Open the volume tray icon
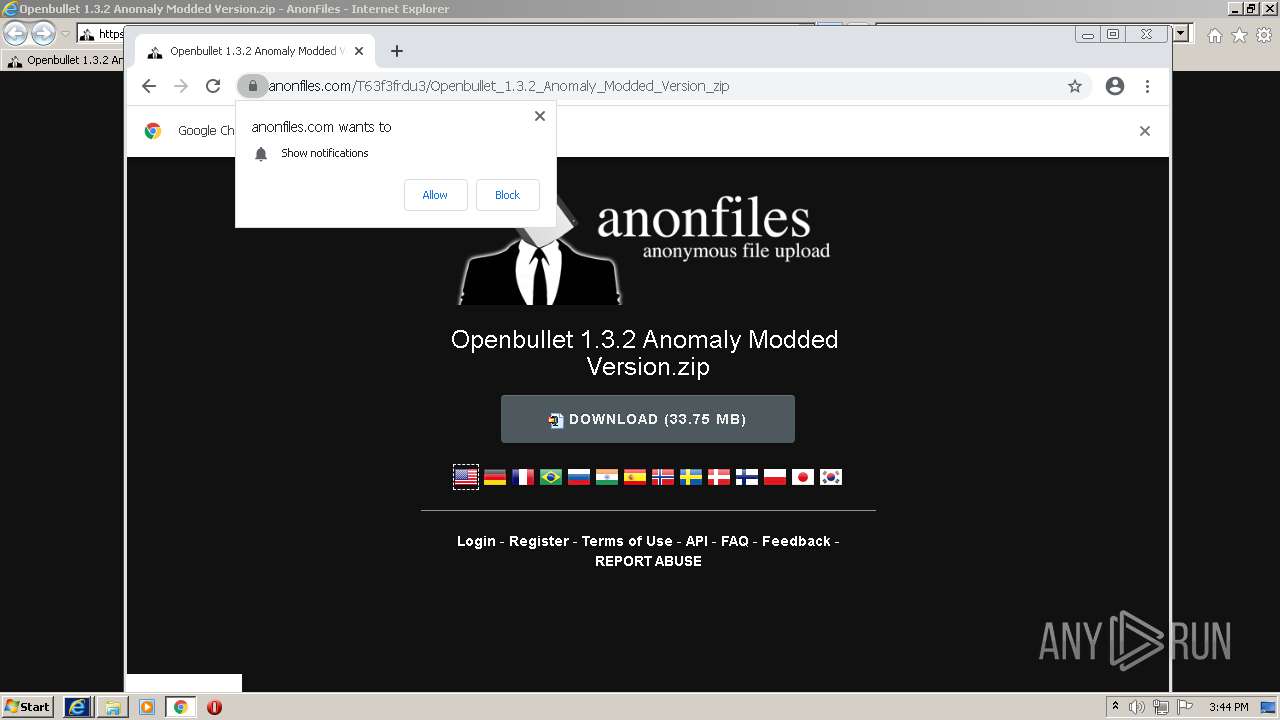 [x=1137, y=707]
